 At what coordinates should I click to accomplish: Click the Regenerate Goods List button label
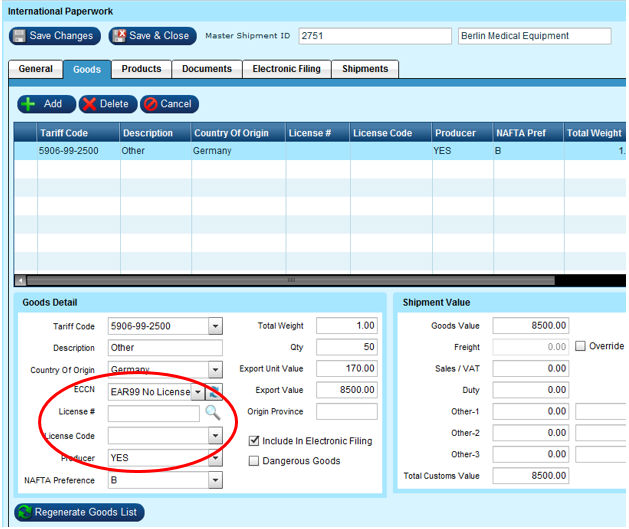coord(85,512)
